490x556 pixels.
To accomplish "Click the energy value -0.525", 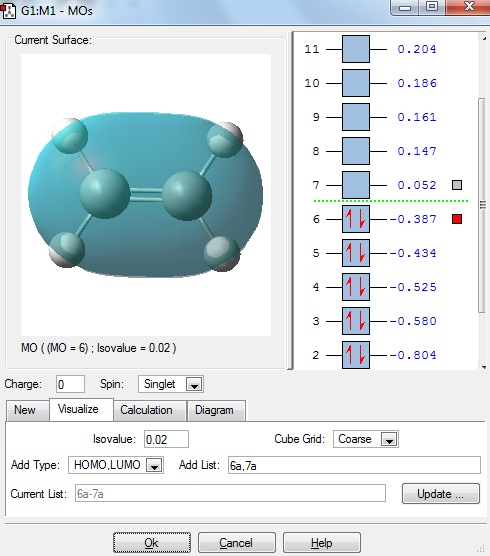I will [413, 287].
